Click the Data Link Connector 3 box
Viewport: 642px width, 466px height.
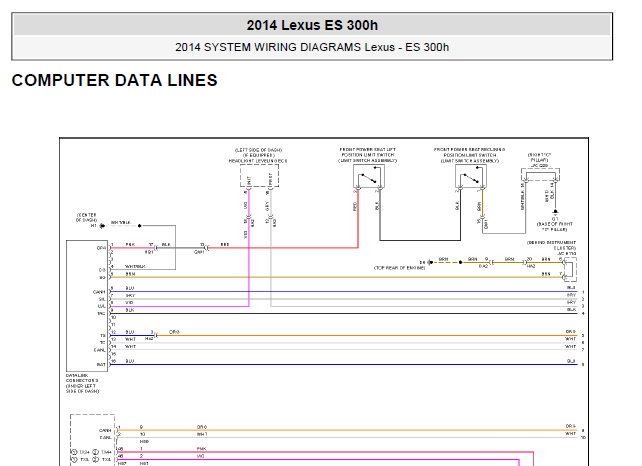click(x=87, y=306)
